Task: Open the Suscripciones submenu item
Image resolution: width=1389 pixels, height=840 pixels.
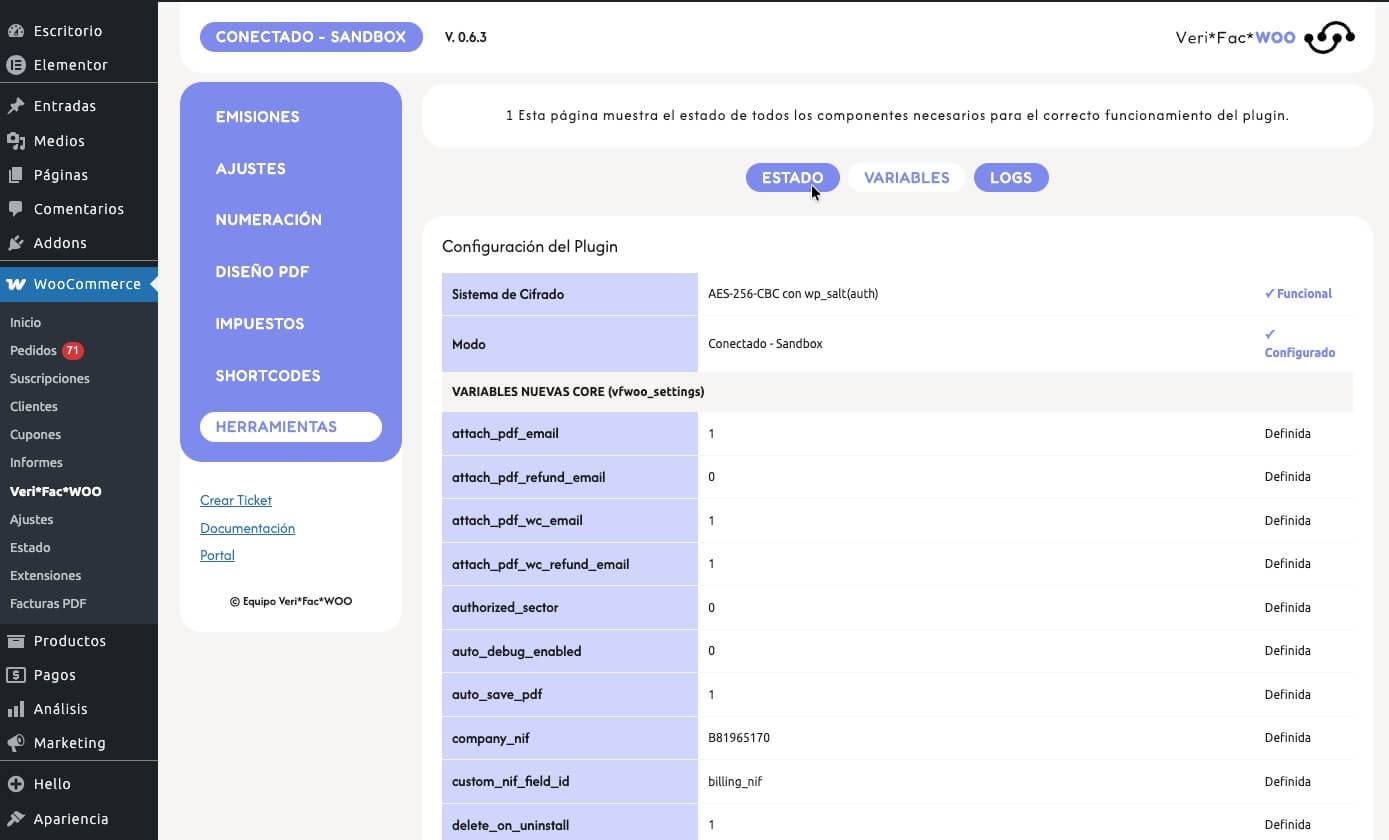Action: 50,379
